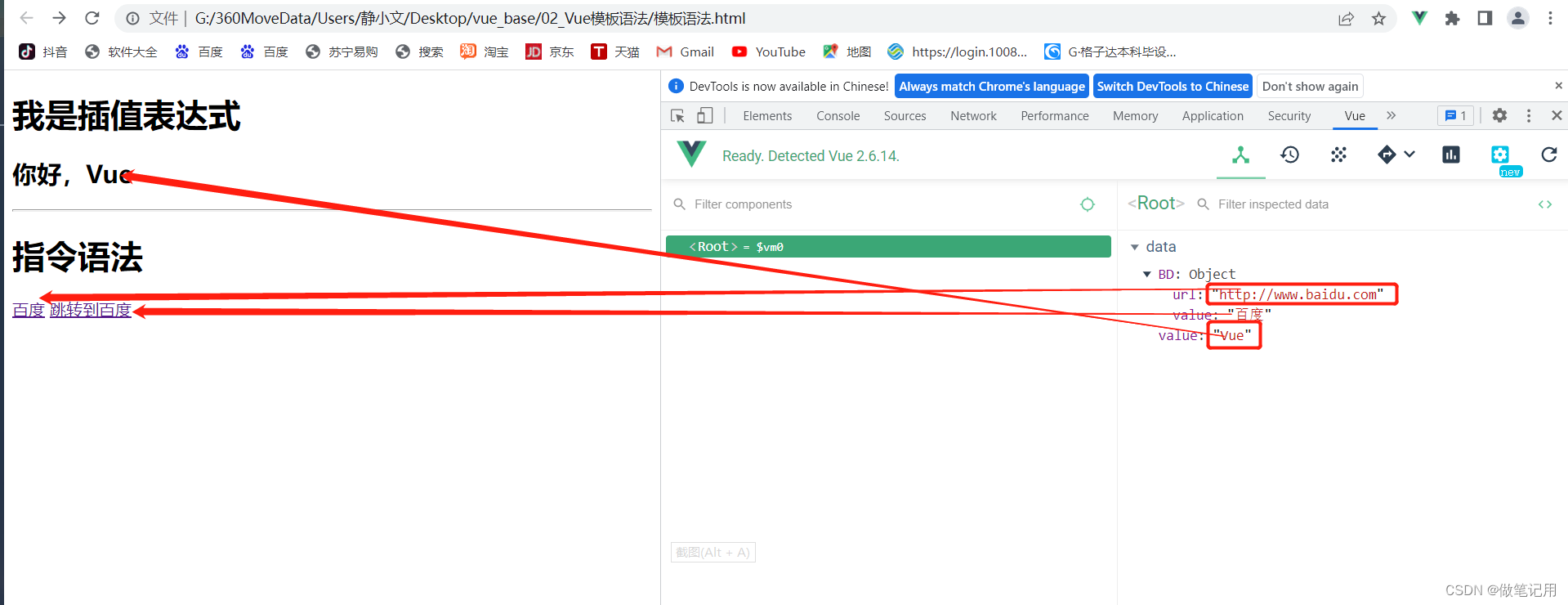Open the YouTube bookmark
Screen dimensions: 1568x605
pyautogui.click(x=769, y=52)
